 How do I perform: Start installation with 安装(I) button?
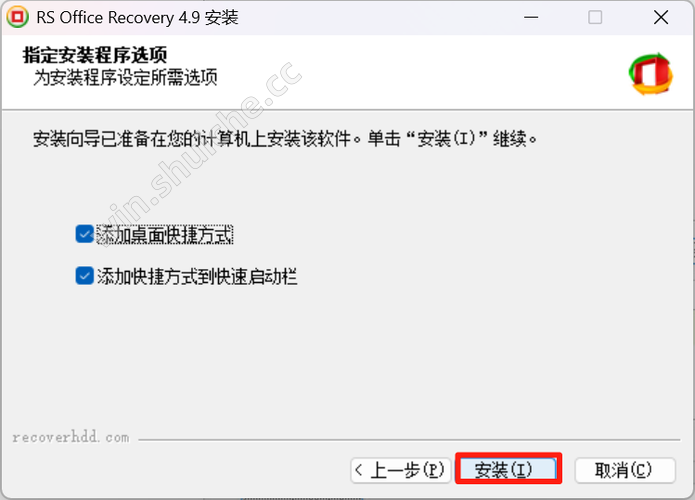pyautogui.click(x=508, y=469)
